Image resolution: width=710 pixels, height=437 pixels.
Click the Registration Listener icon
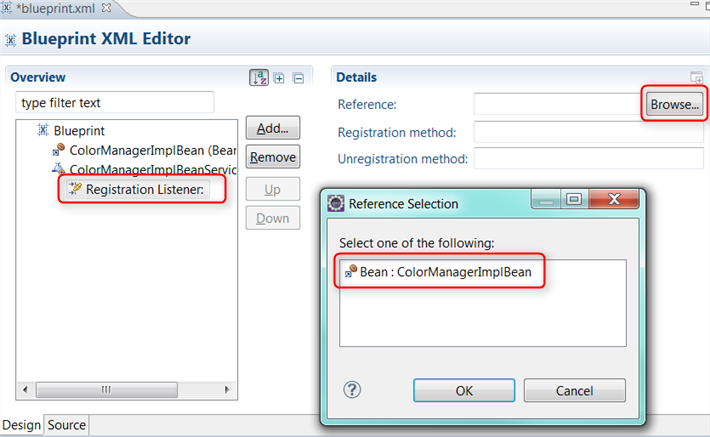coord(75,189)
